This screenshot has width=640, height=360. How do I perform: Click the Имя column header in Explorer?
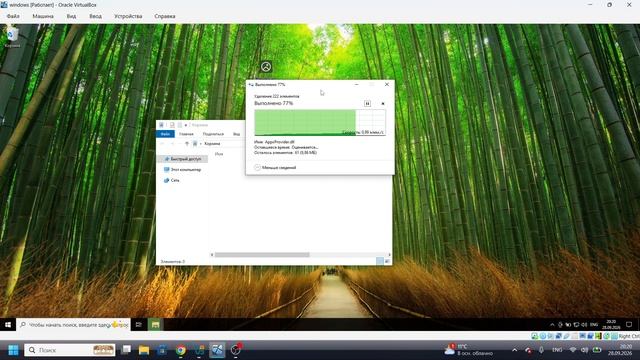pyautogui.click(x=219, y=154)
